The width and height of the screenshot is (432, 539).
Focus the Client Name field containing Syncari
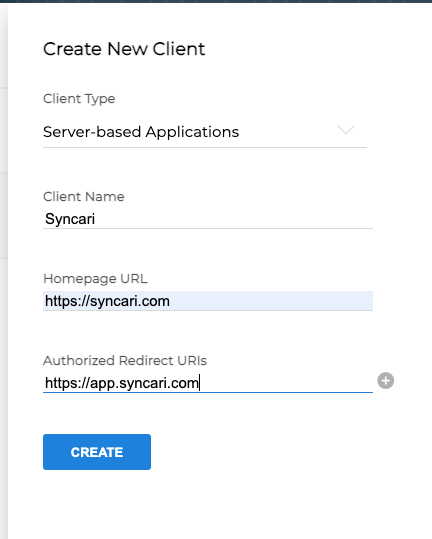tap(208, 219)
